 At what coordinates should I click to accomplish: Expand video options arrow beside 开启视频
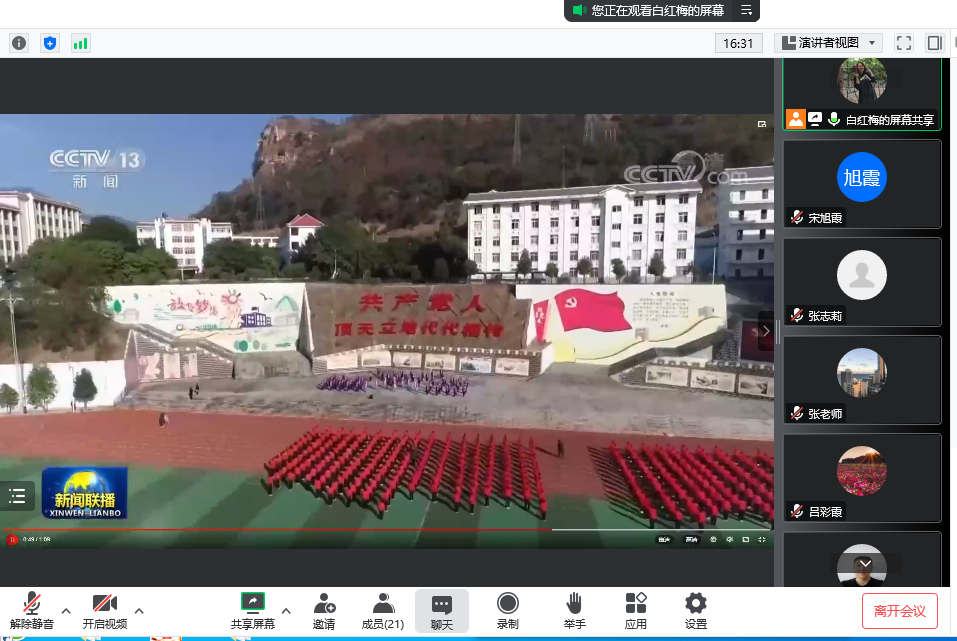point(139,610)
